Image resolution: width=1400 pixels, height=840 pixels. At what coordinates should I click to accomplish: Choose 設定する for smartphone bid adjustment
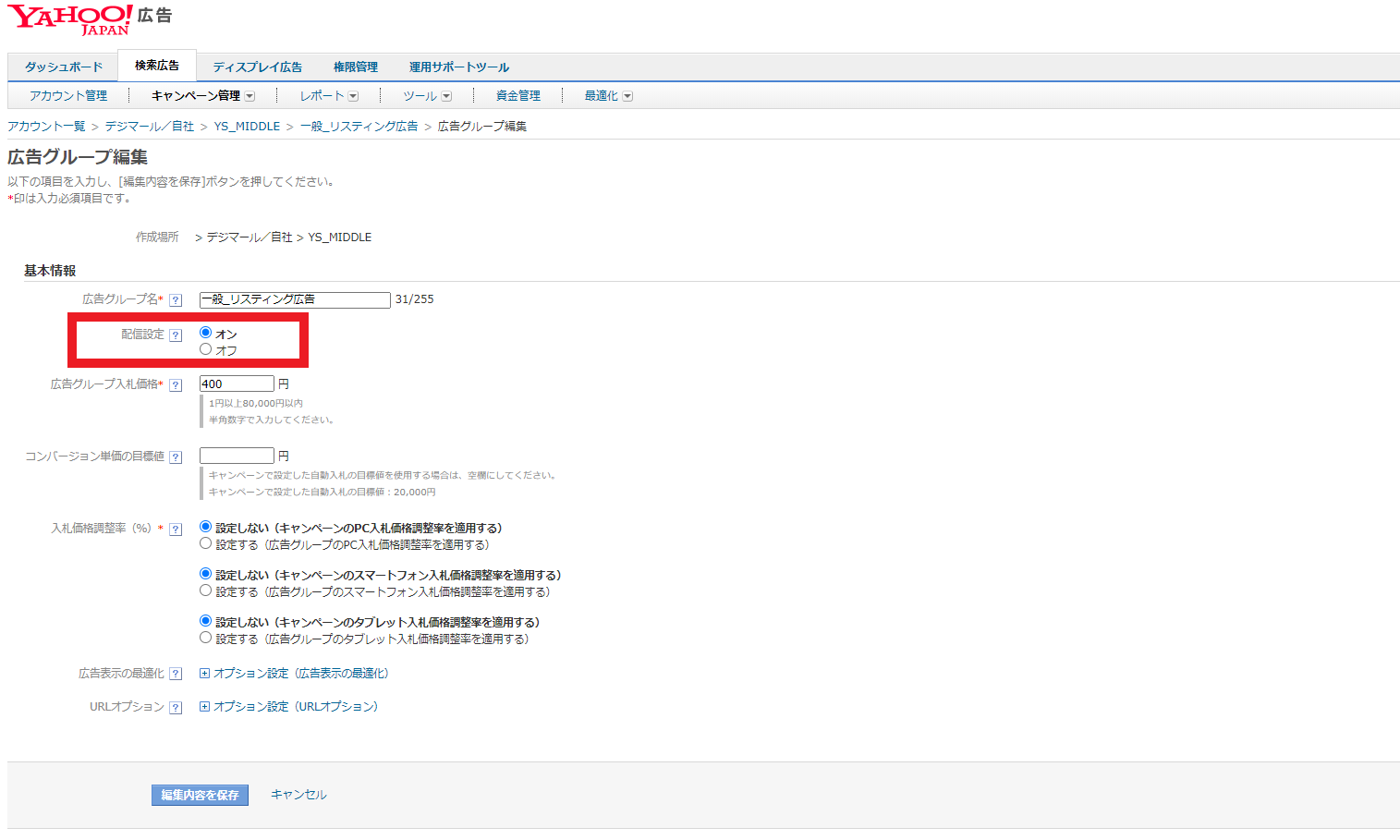click(x=206, y=590)
